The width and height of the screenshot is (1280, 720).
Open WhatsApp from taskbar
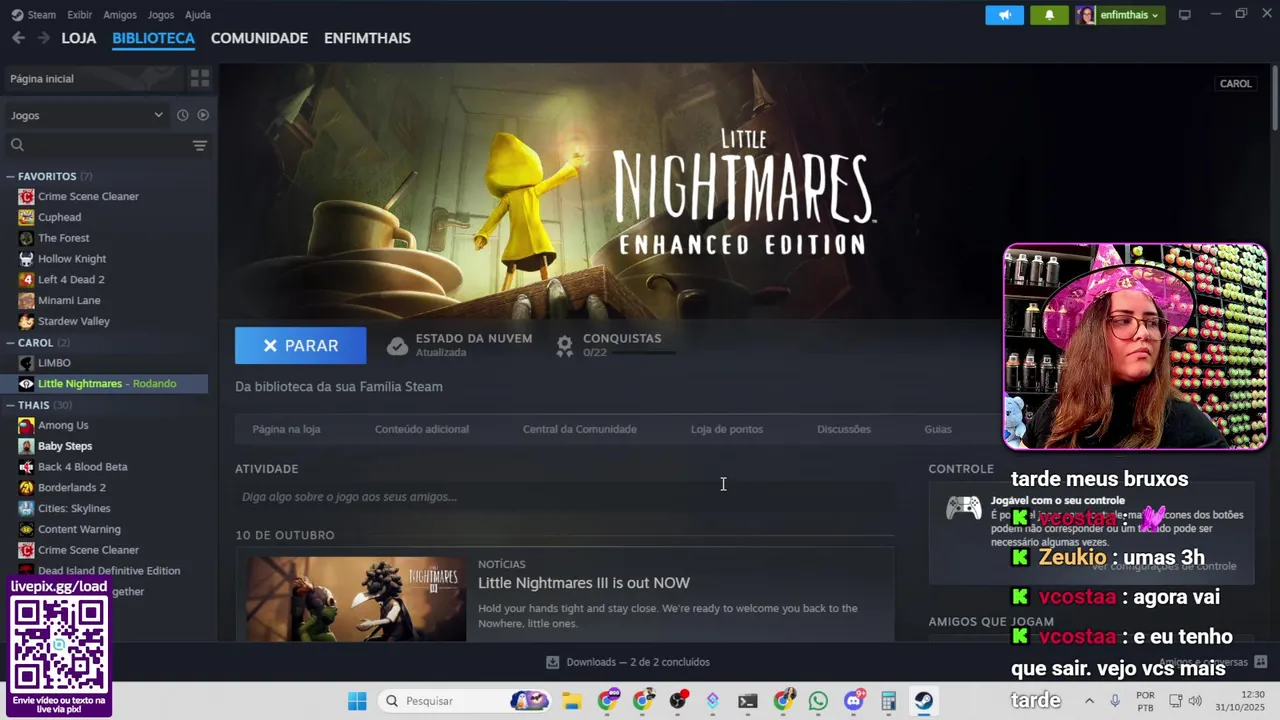[x=818, y=701]
